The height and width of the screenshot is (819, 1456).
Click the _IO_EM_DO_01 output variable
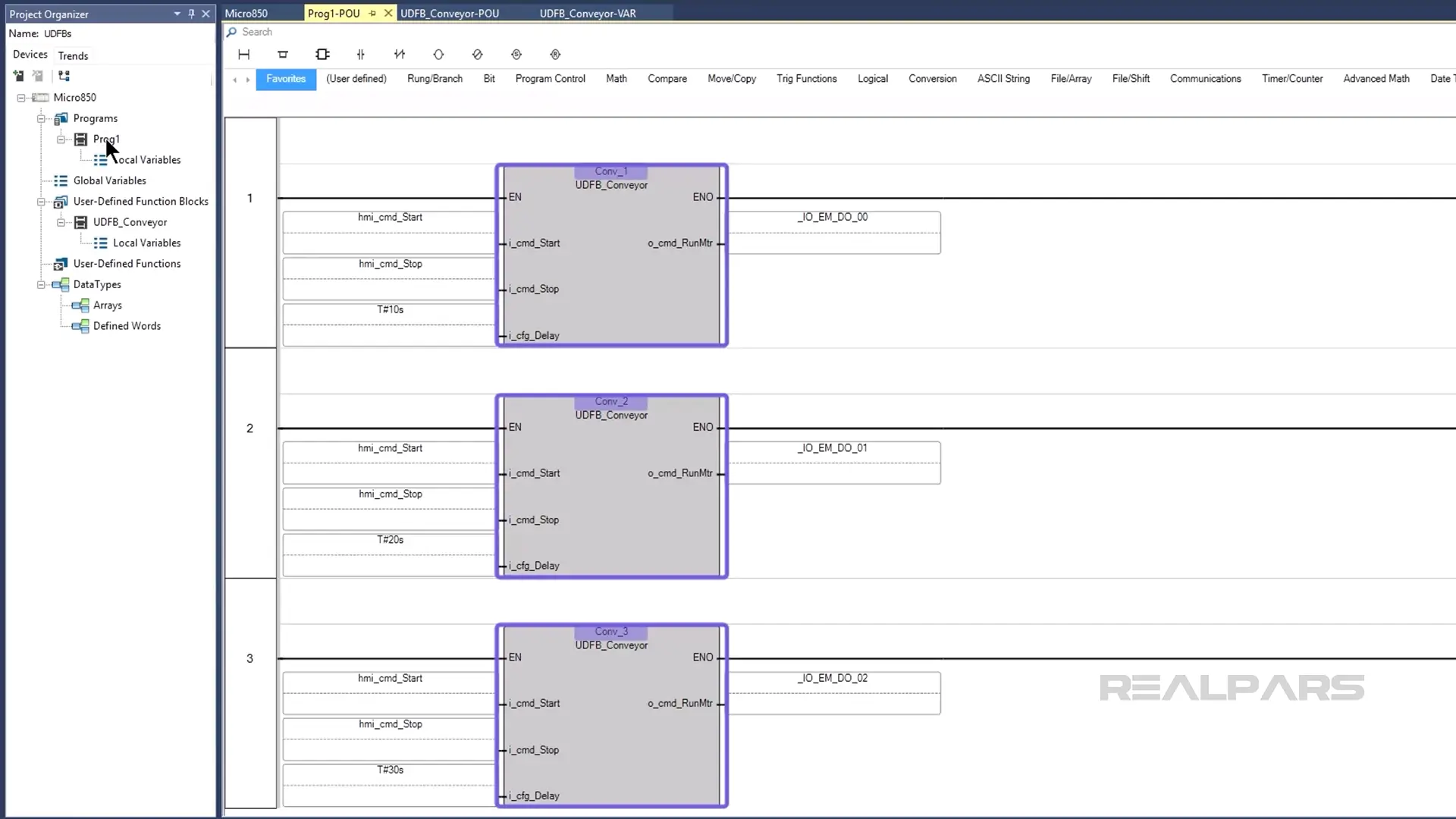(x=833, y=448)
